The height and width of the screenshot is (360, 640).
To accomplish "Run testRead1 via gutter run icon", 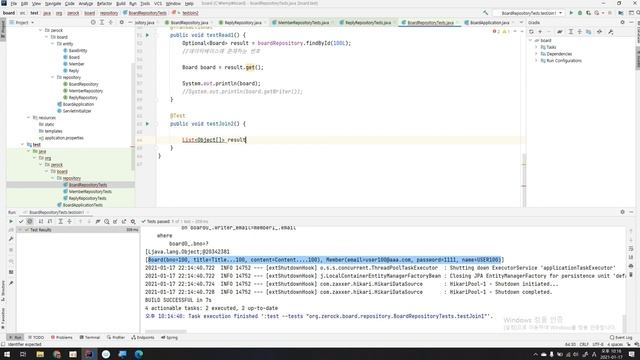I will tap(147, 35).
